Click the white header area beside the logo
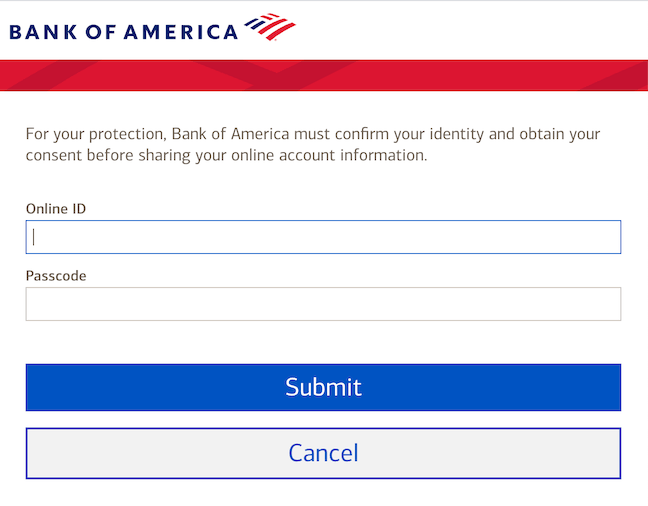648x506 pixels. pos(470,30)
